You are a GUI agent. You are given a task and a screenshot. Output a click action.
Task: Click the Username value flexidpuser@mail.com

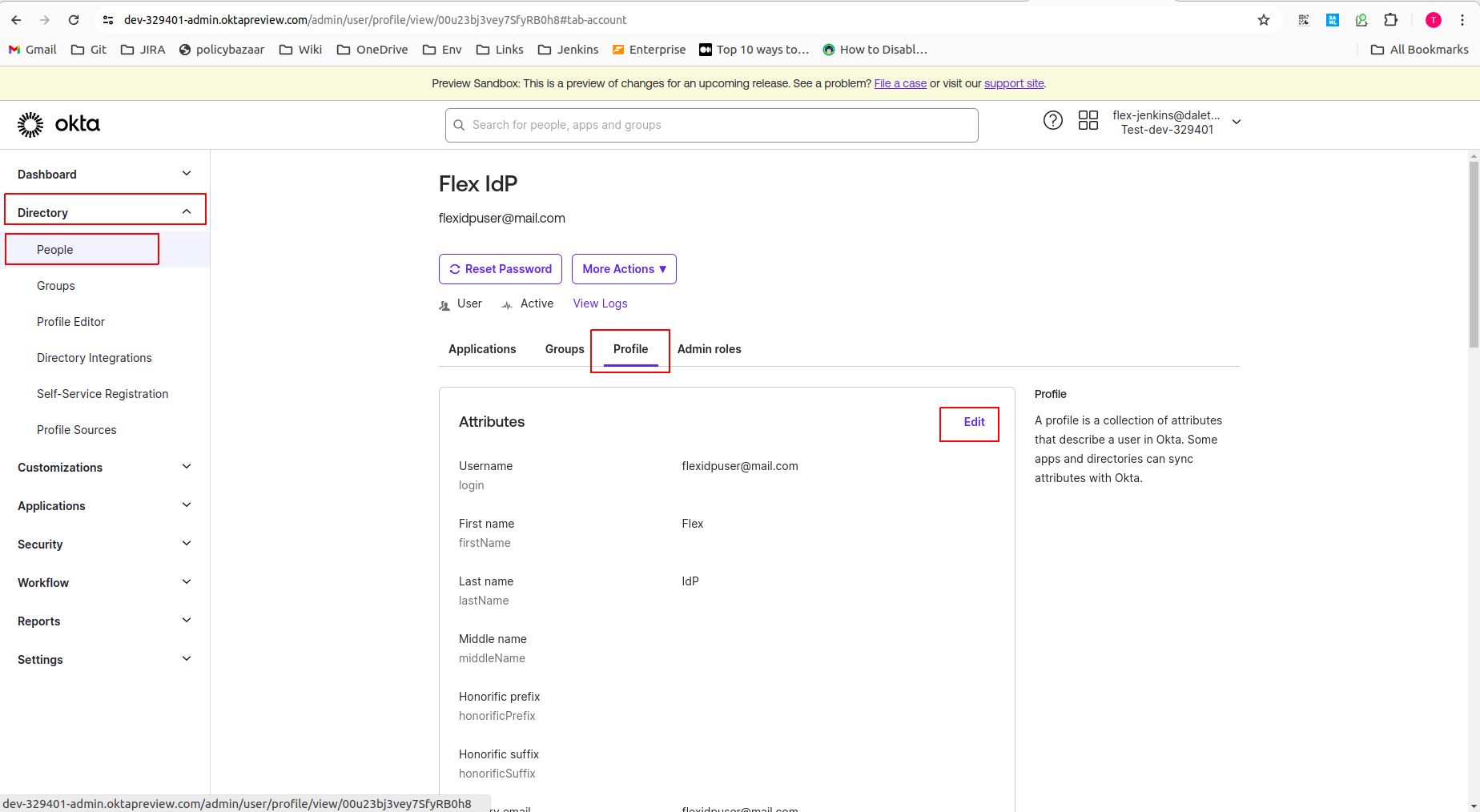click(740, 466)
